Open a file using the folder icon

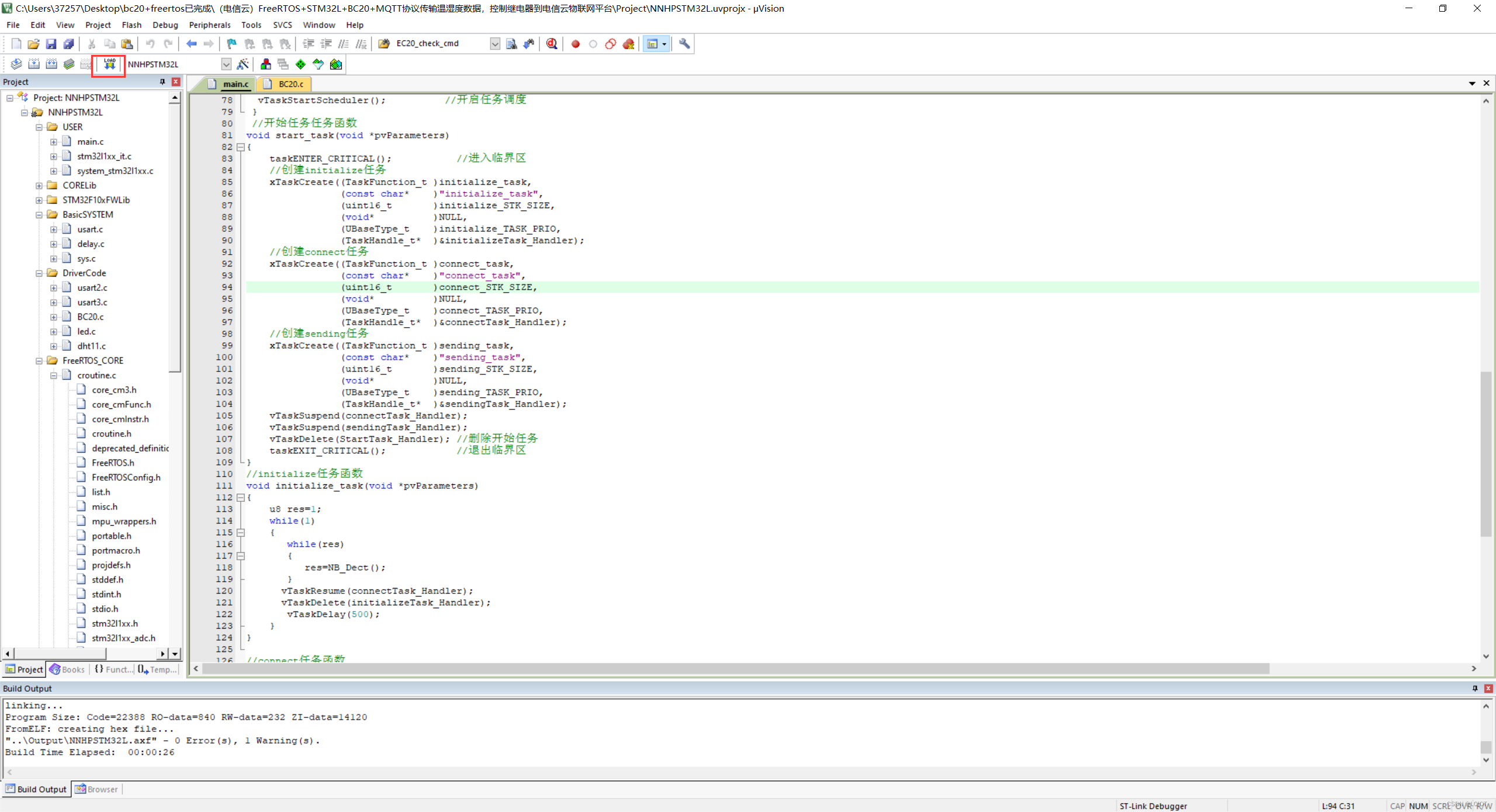click(33, 44)
